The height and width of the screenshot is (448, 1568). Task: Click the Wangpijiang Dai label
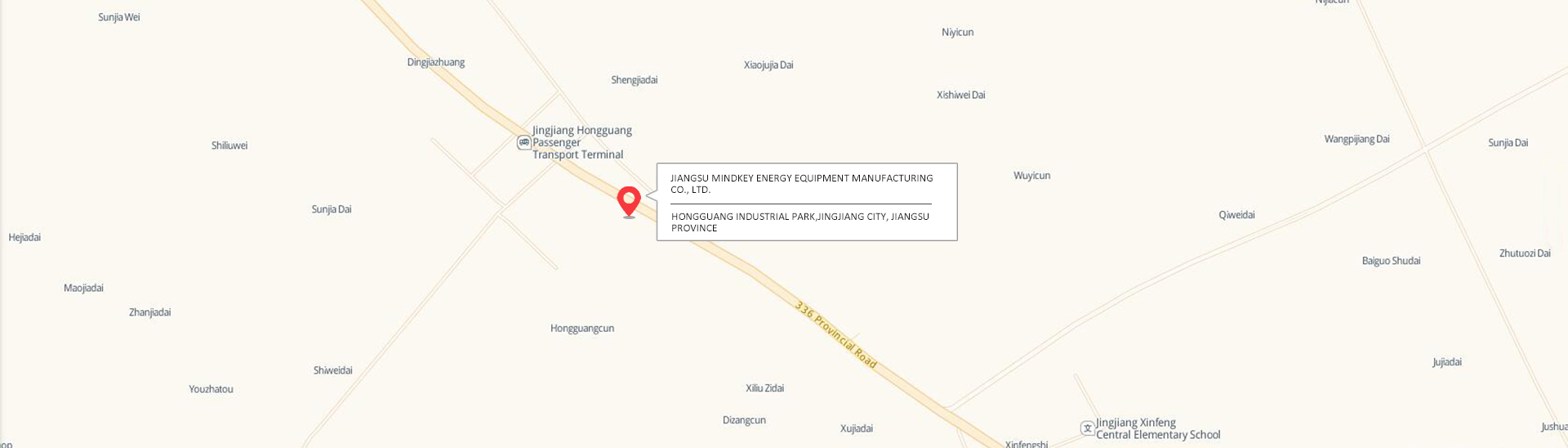pyautogui.click(x=1356, y=139)
